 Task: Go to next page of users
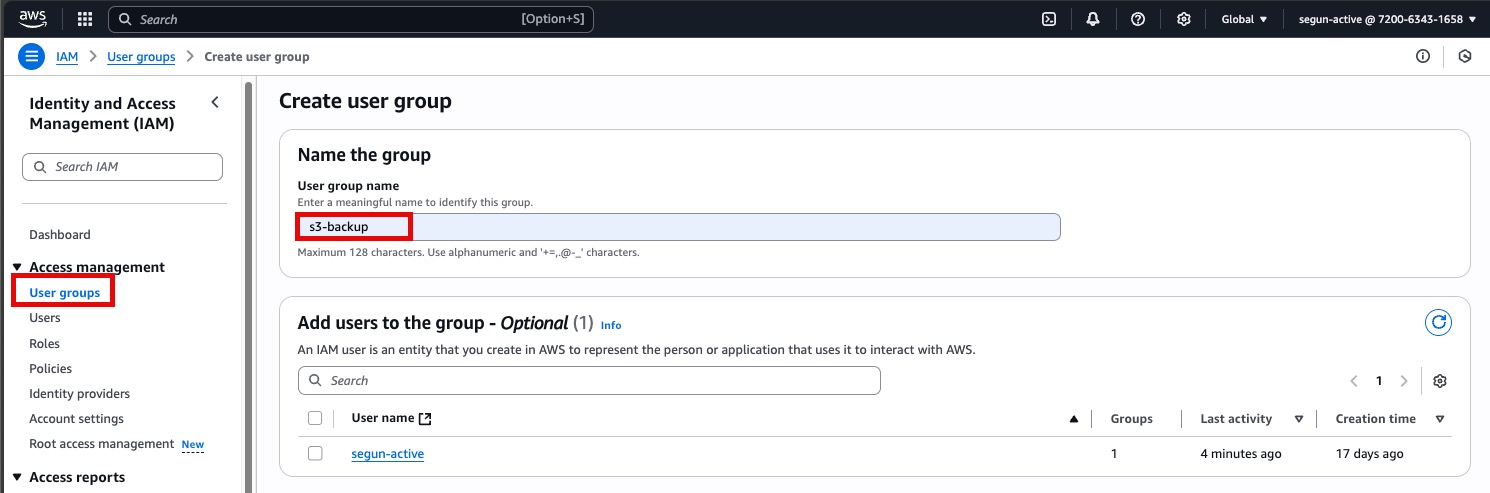1404,381
